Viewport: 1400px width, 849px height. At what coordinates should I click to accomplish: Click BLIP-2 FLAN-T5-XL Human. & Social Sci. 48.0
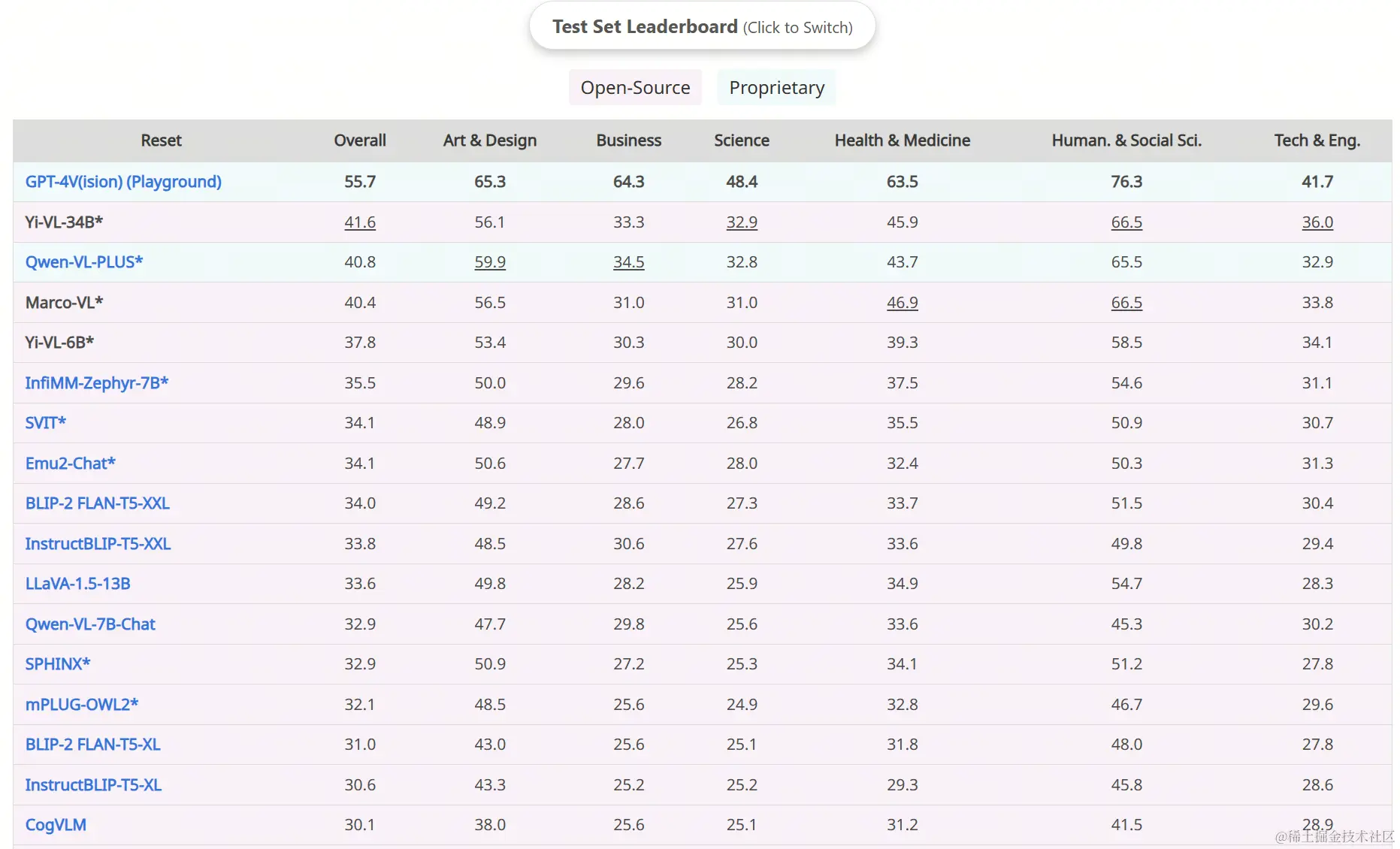[x=1126, y=745]
